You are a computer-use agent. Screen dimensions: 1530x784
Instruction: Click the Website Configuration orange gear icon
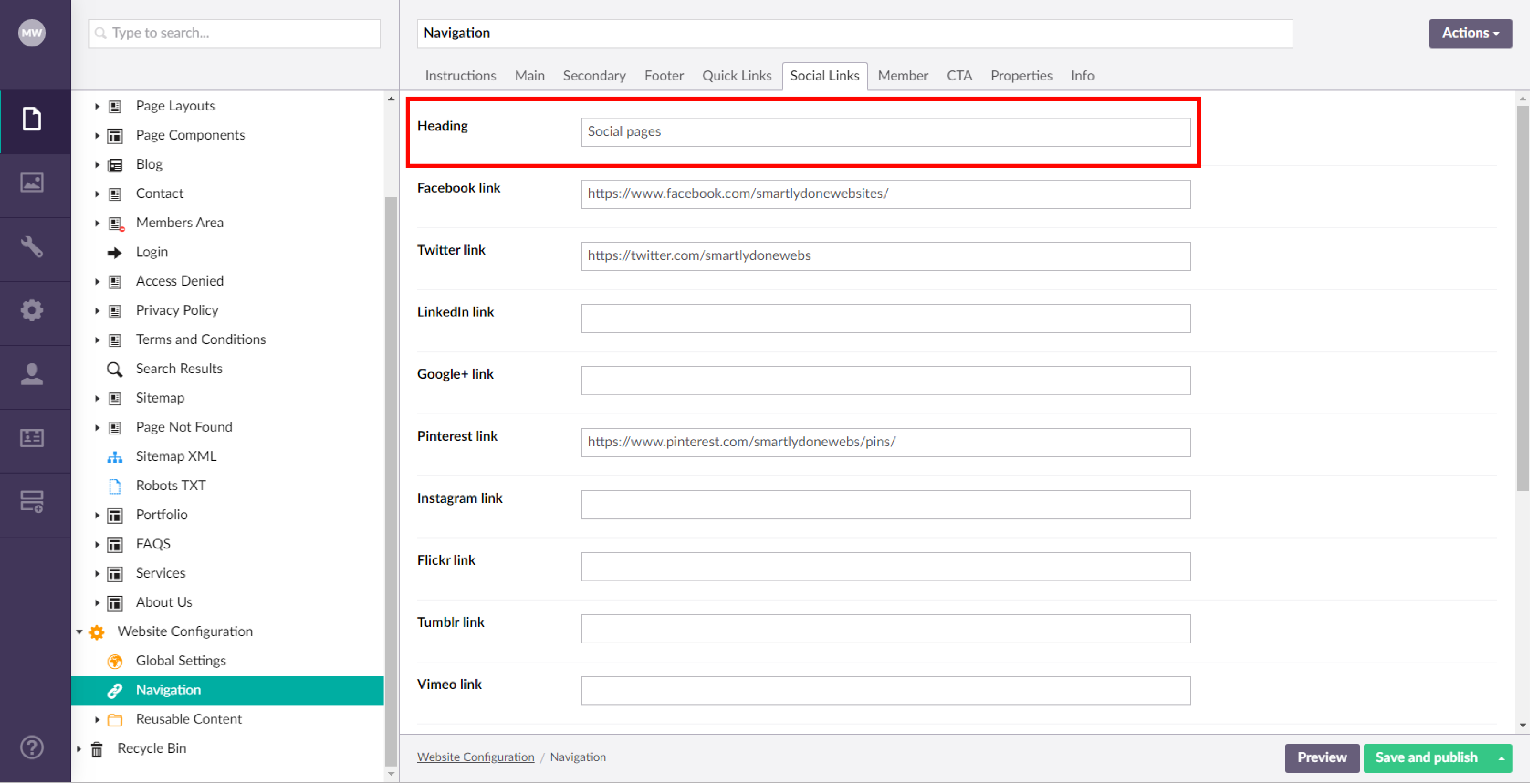pos(97,632)
